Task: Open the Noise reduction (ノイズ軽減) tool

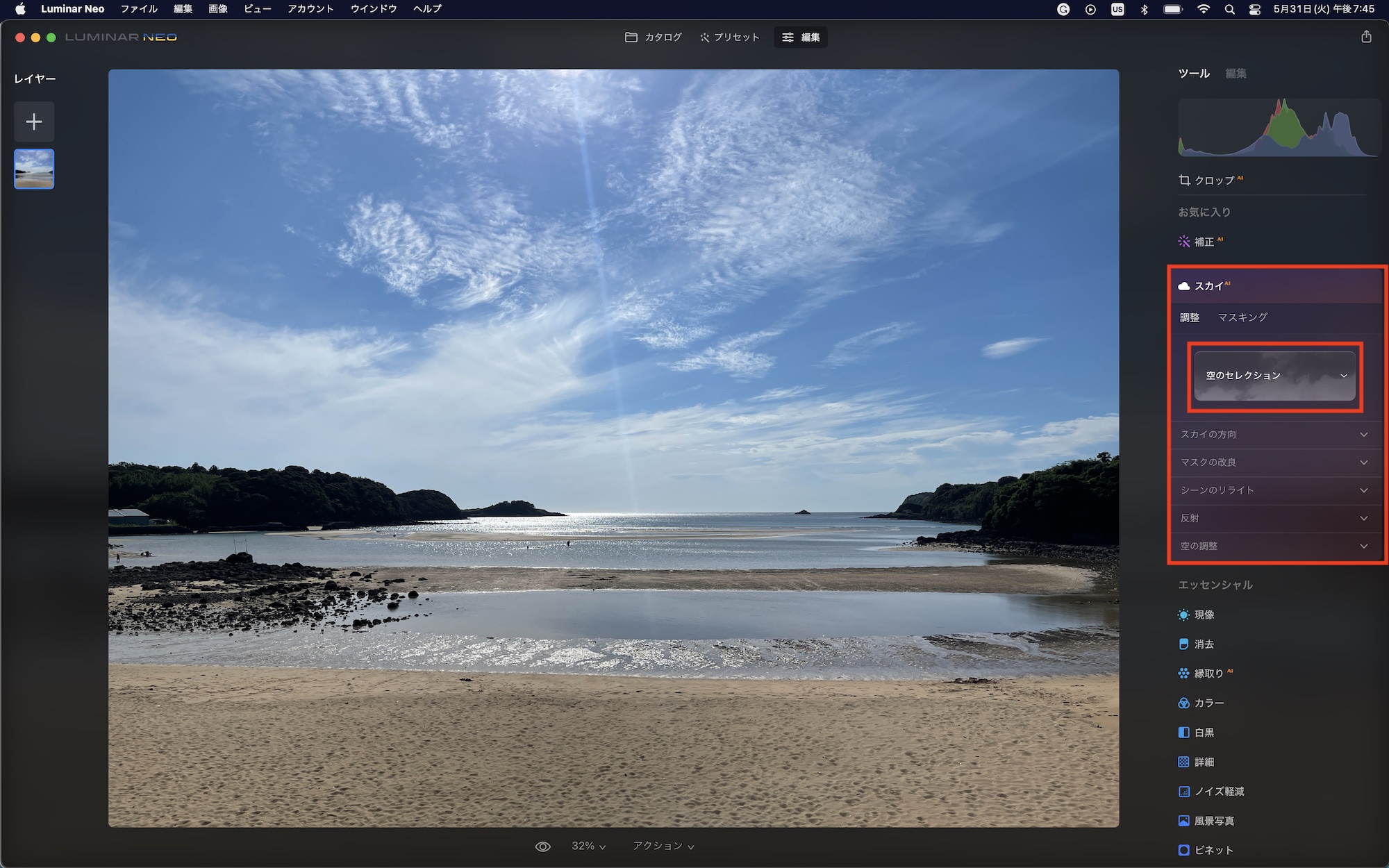Action: pos(1218,792)
